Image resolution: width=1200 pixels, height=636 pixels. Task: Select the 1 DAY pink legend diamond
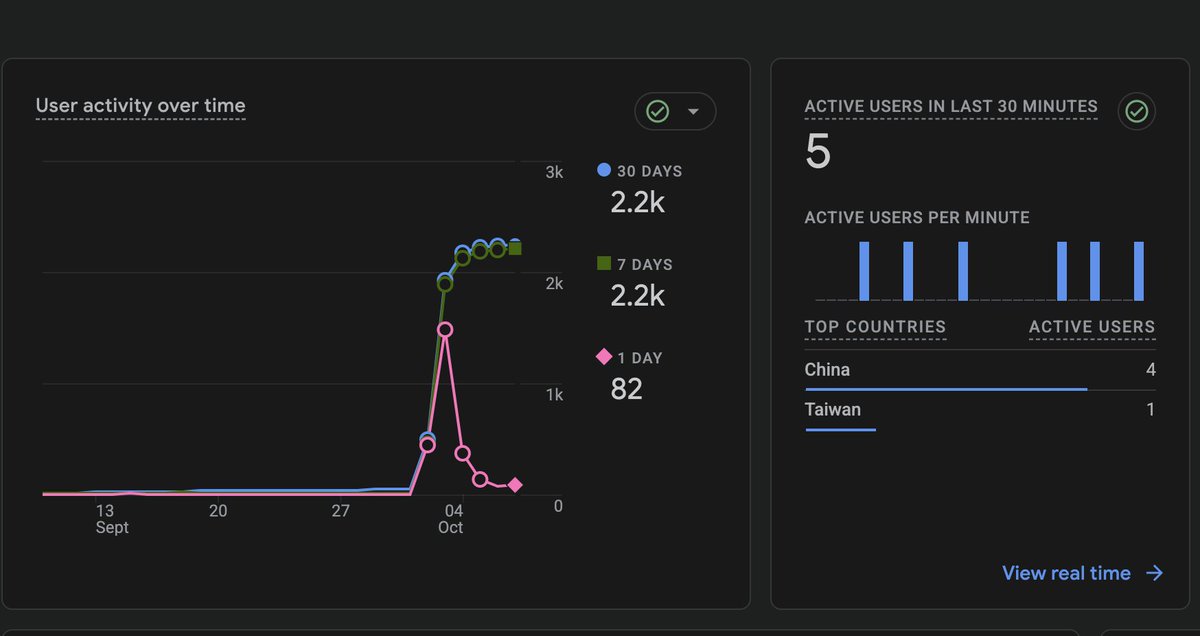(x=604, y=357)
